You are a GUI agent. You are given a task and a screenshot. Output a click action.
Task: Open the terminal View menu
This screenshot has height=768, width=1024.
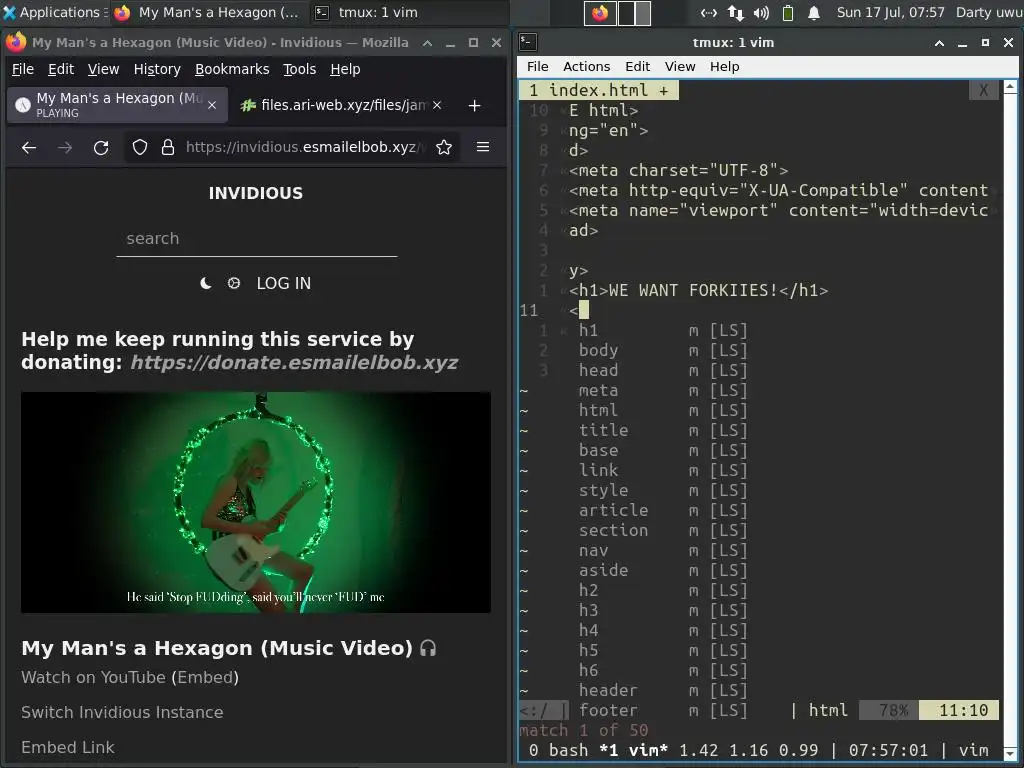click(x=680, y=67)
